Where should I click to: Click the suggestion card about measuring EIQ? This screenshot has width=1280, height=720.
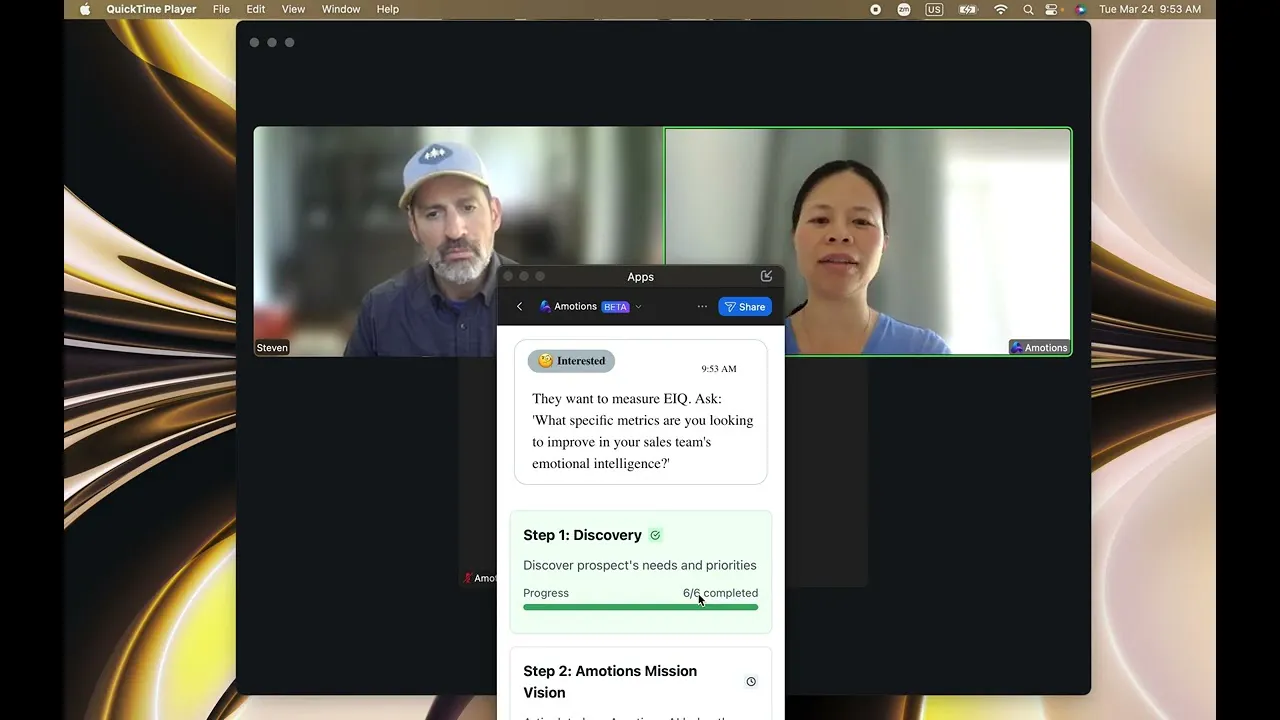(641, 412)
